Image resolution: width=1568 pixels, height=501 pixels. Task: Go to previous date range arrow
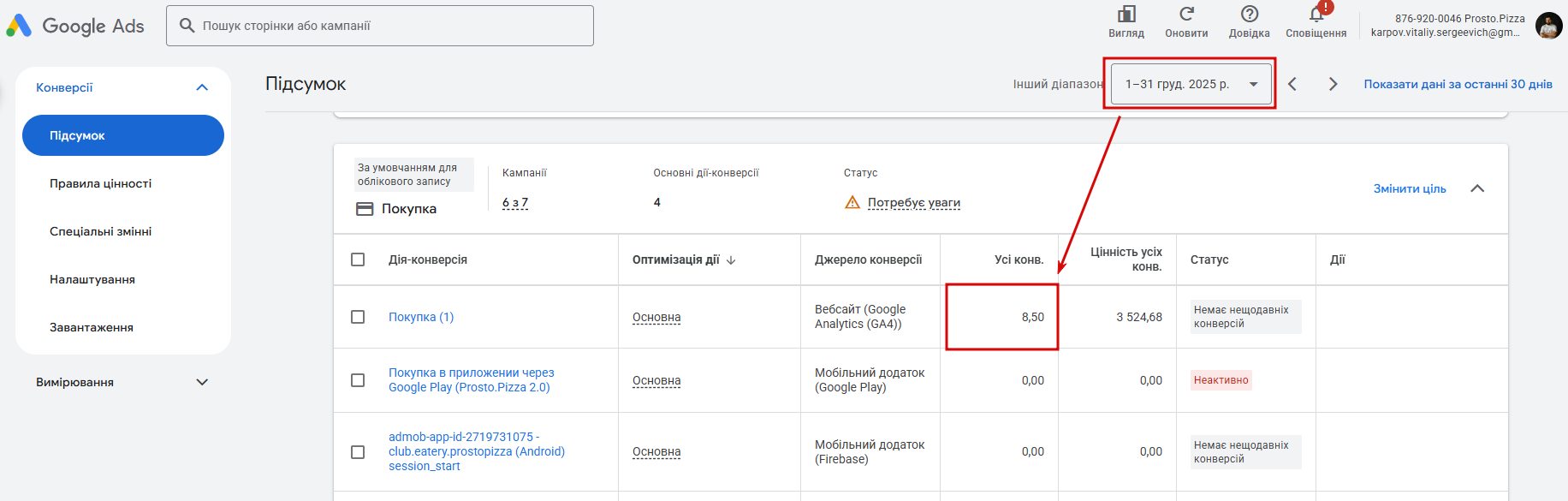click(1292, 84)
